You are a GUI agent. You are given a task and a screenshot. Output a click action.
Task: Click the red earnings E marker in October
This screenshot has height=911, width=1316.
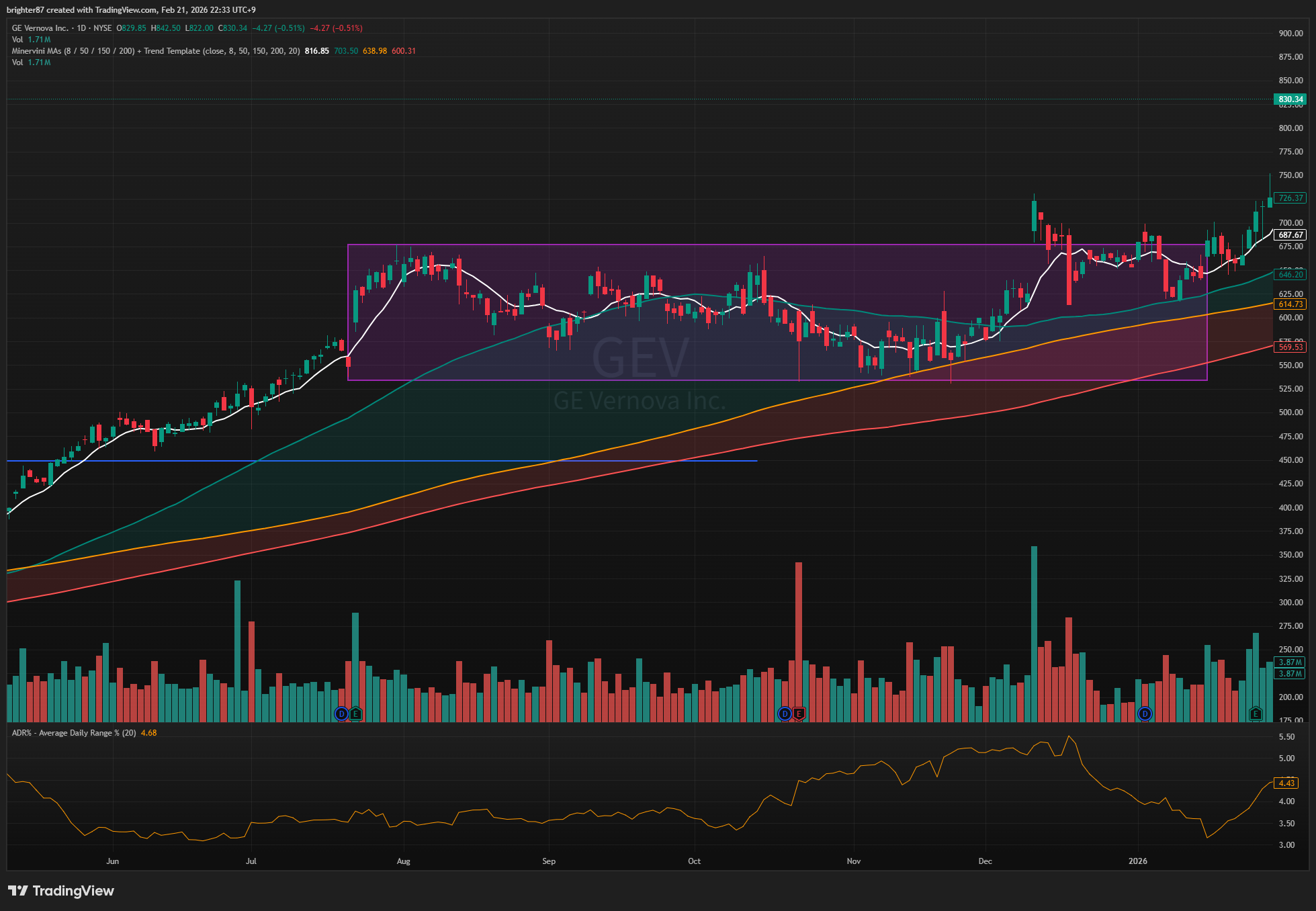coord(799,713)
